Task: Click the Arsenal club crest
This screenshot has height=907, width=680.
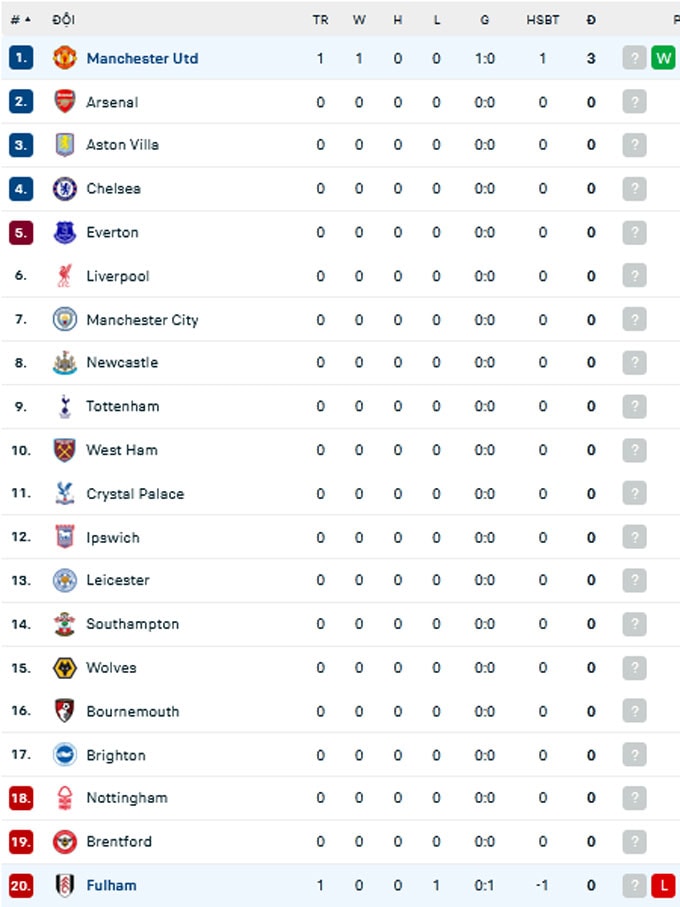Action: click(65, 102)
